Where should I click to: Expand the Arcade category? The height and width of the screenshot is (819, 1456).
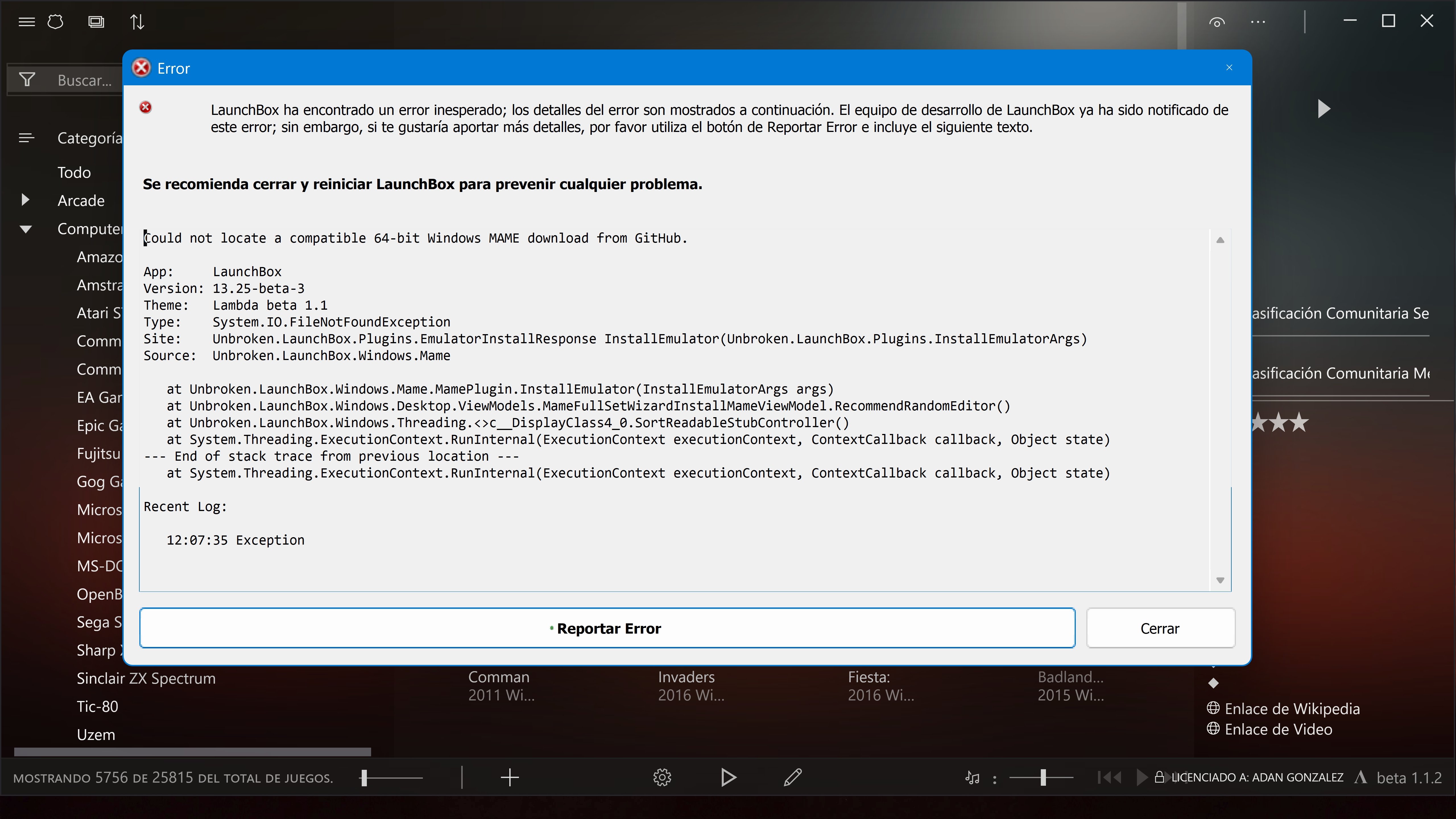point(25,200)
